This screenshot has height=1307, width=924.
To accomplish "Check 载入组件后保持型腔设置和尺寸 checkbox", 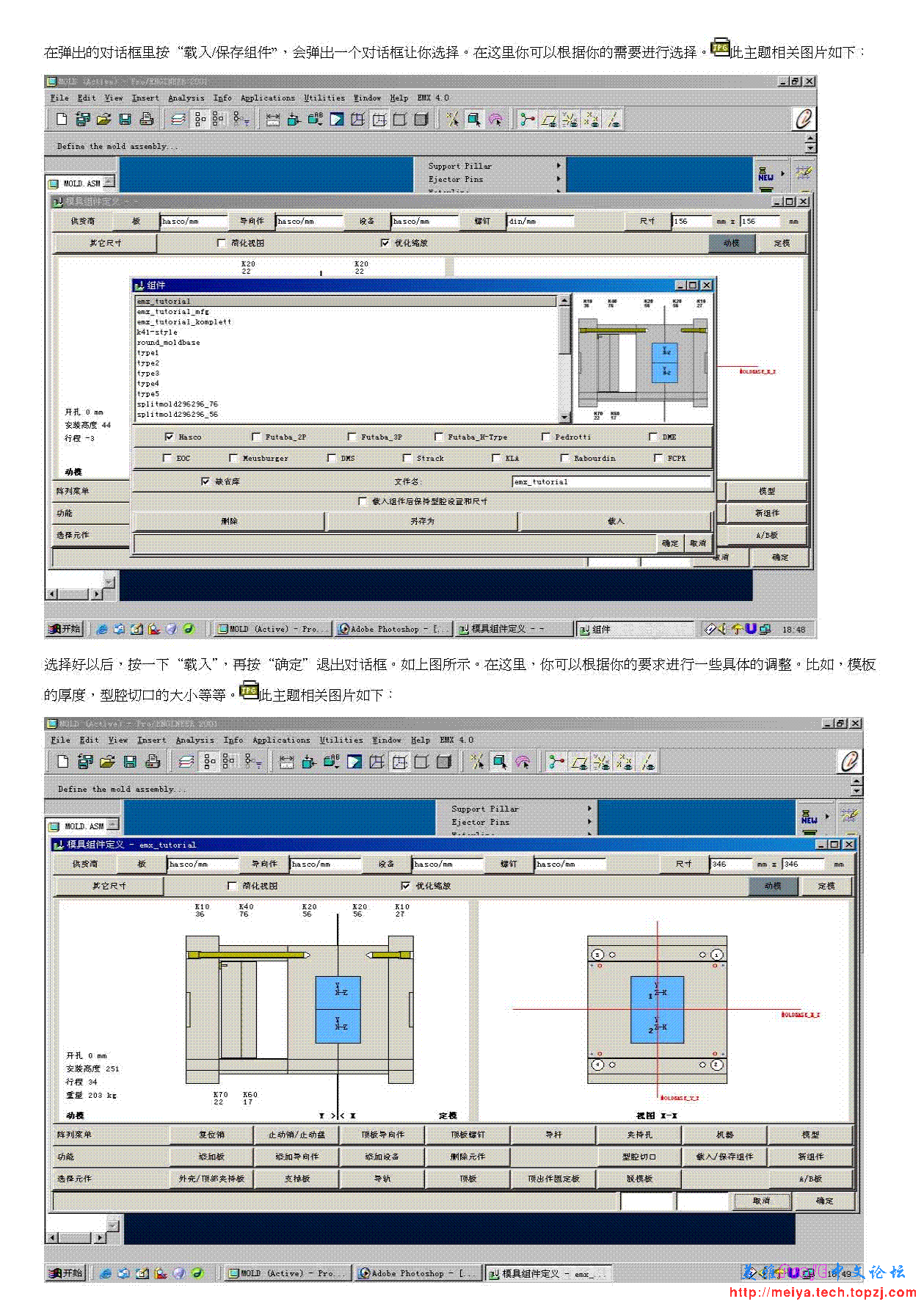I will tap(363, 501).
